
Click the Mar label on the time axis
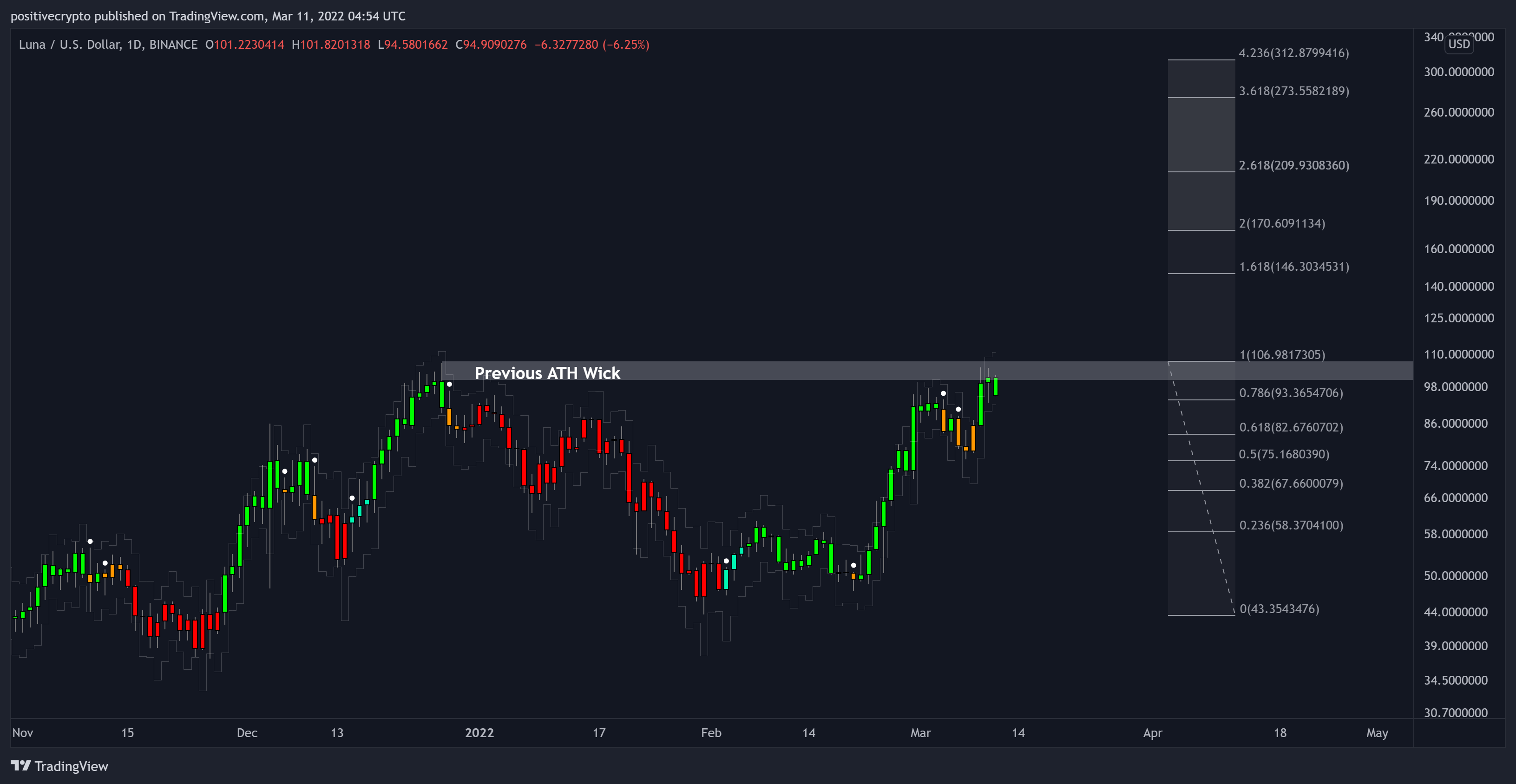[920, 733]
